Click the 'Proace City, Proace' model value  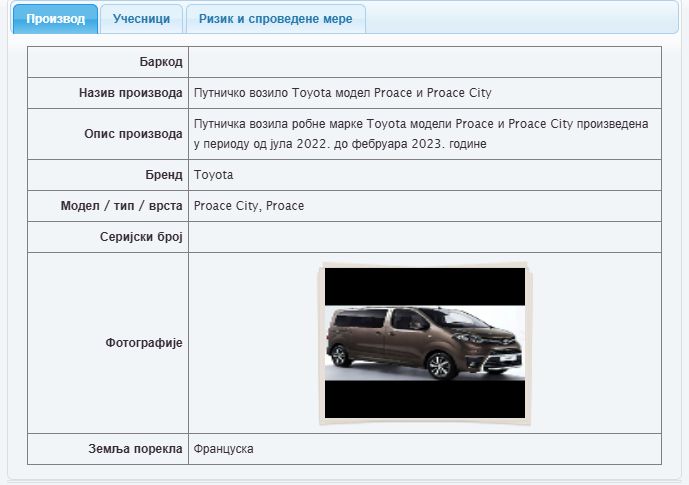[x=249, y=206]
